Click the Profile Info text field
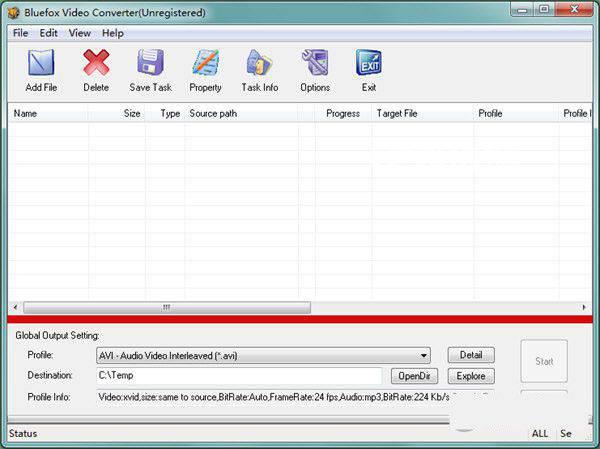The image size is (600, 449). point(273,397)
